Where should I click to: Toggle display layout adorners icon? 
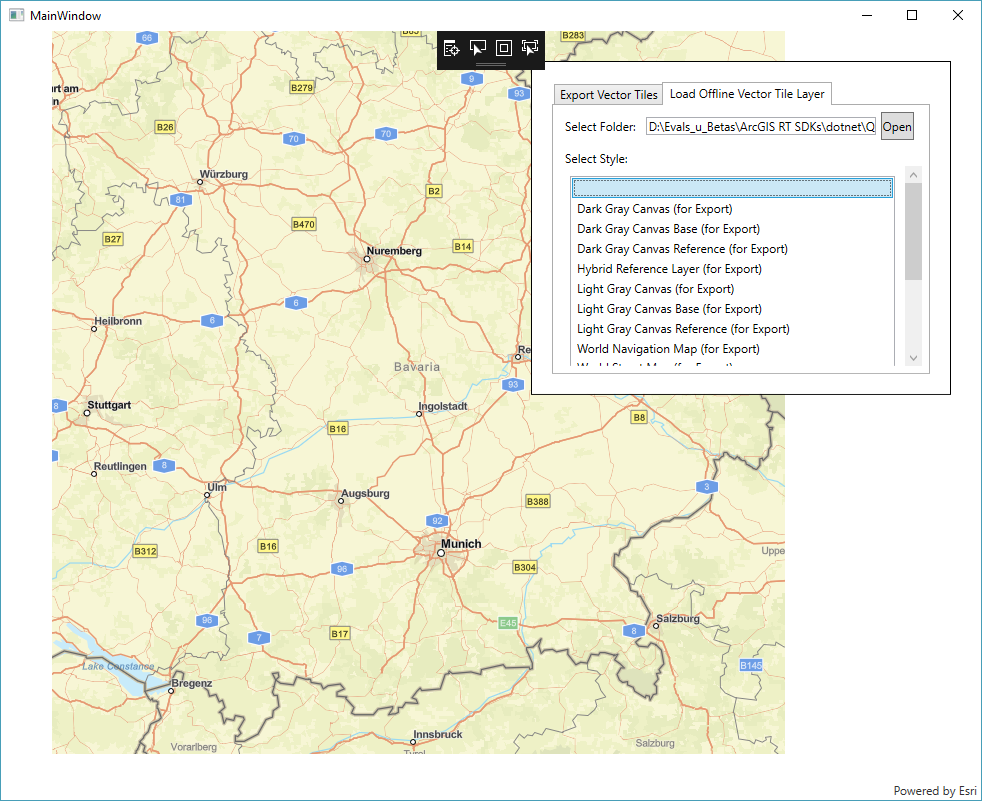[x=504, y=48]
